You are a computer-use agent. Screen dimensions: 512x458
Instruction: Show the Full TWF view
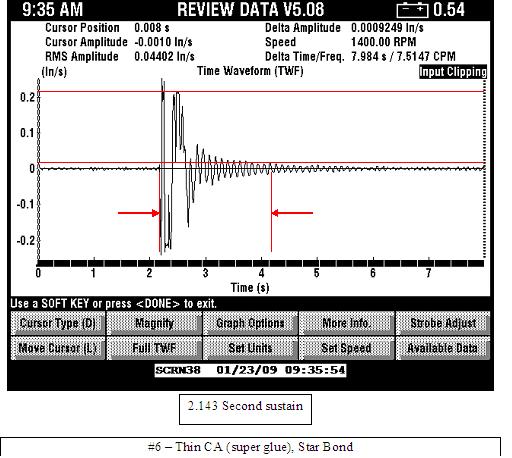click(154, 348)
